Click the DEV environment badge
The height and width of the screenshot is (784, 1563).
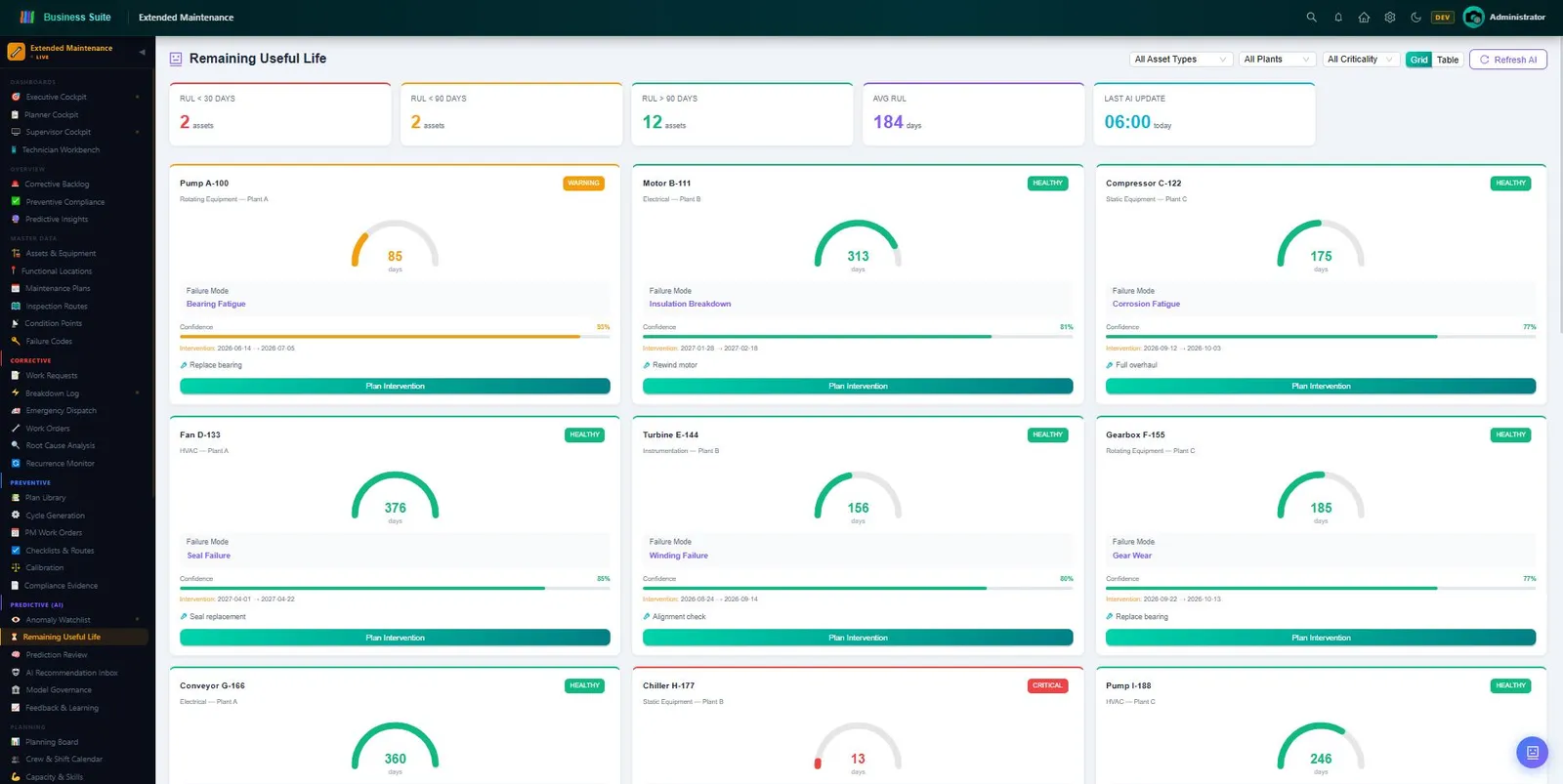coord(1442,18)
